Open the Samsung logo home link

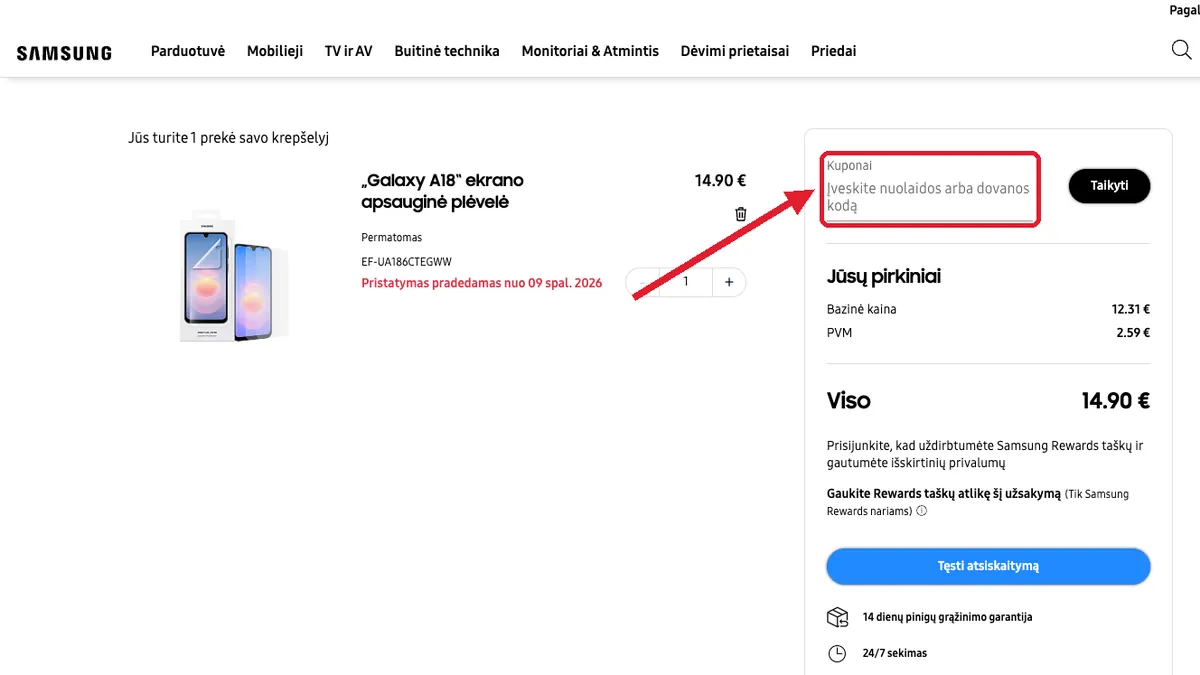(x=64, y=53)
